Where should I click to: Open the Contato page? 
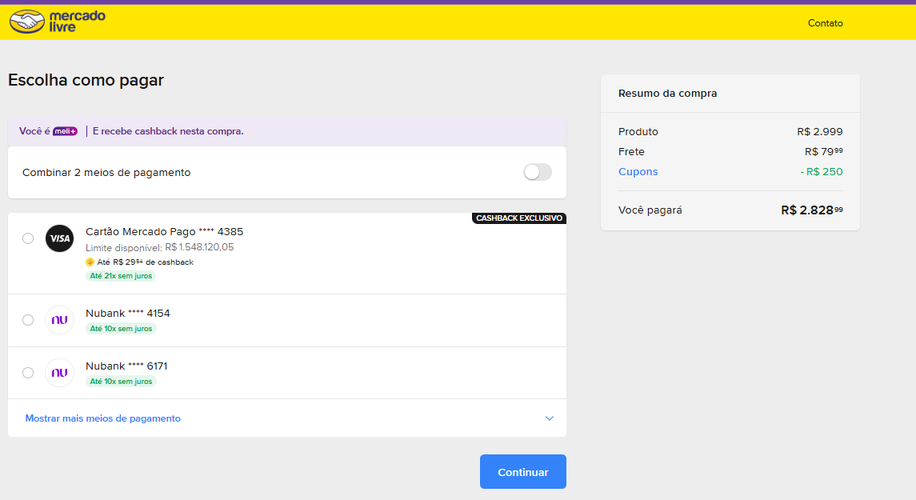coord(825,23)
